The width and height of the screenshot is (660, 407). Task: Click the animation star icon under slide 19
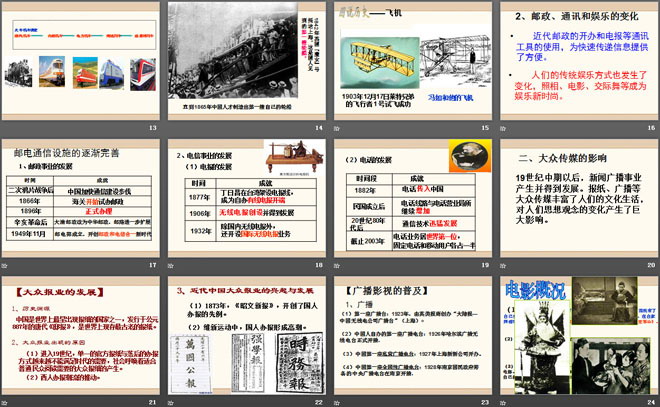click(x=337, y=266)
